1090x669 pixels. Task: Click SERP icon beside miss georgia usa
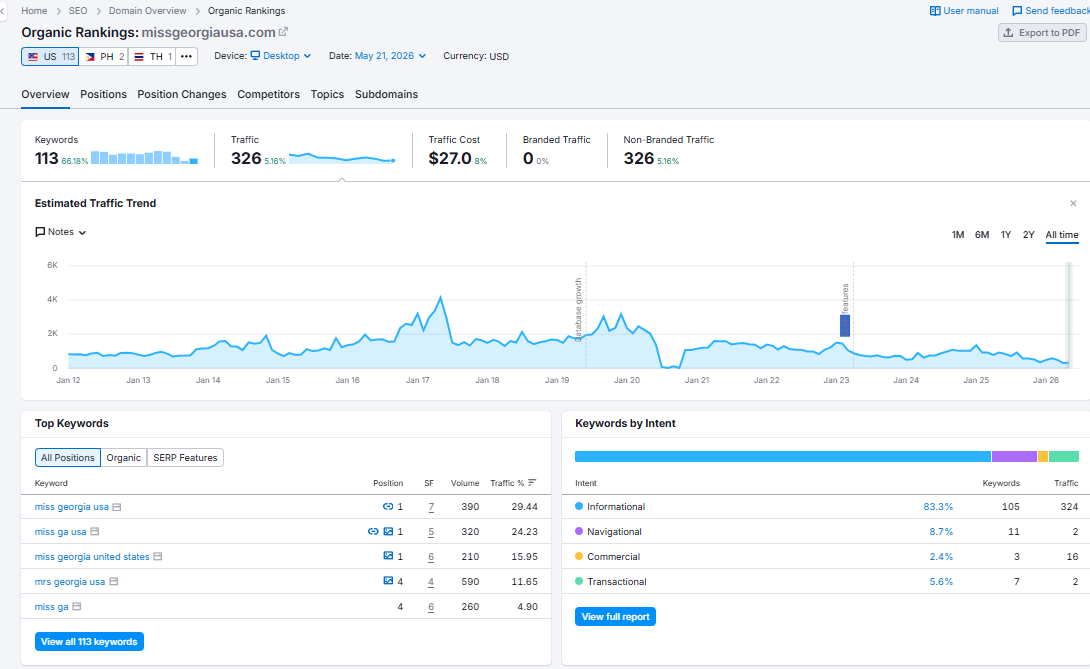point(117,507)
